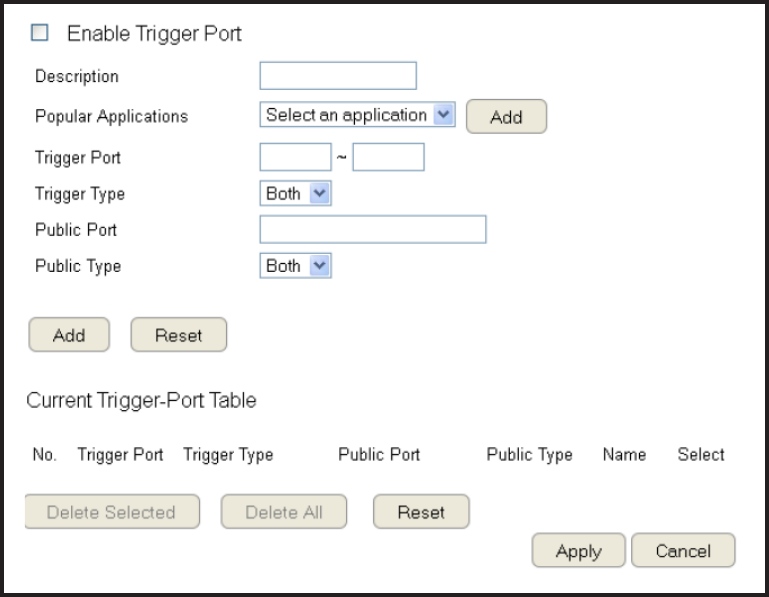The height and width of the screenshot is (597, 769).
Task: Click the Trigger Port end field
Action: point(388,157)
